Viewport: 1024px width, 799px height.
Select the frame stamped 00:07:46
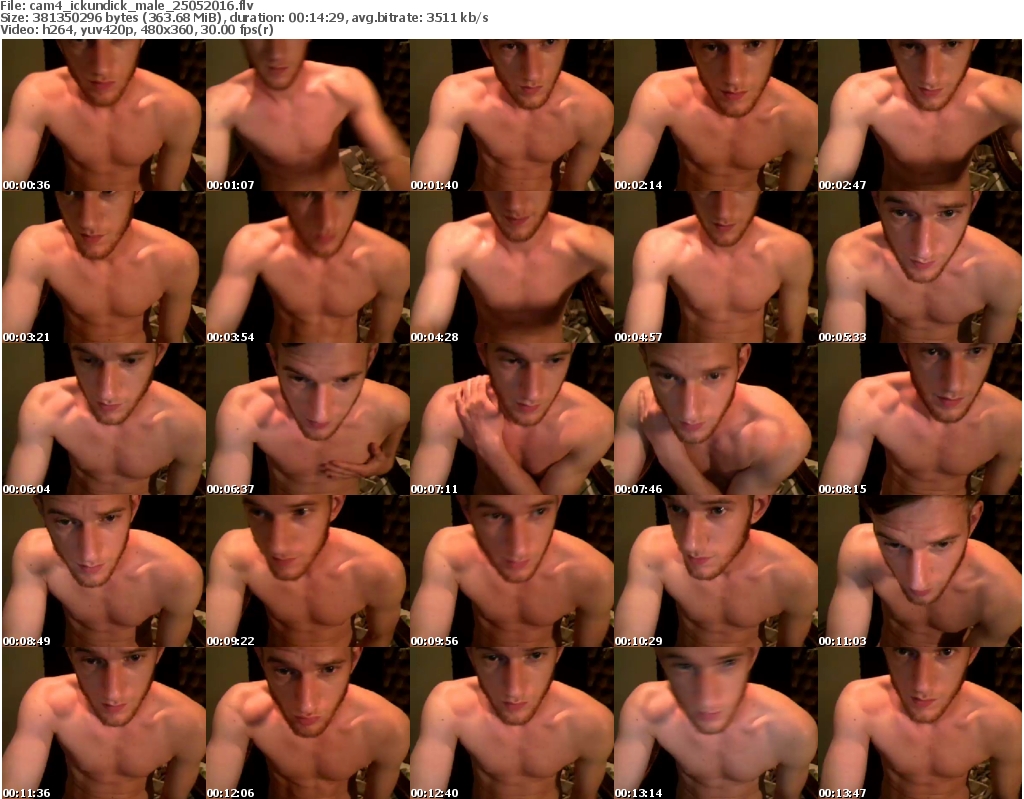click(x=716, y=419)
